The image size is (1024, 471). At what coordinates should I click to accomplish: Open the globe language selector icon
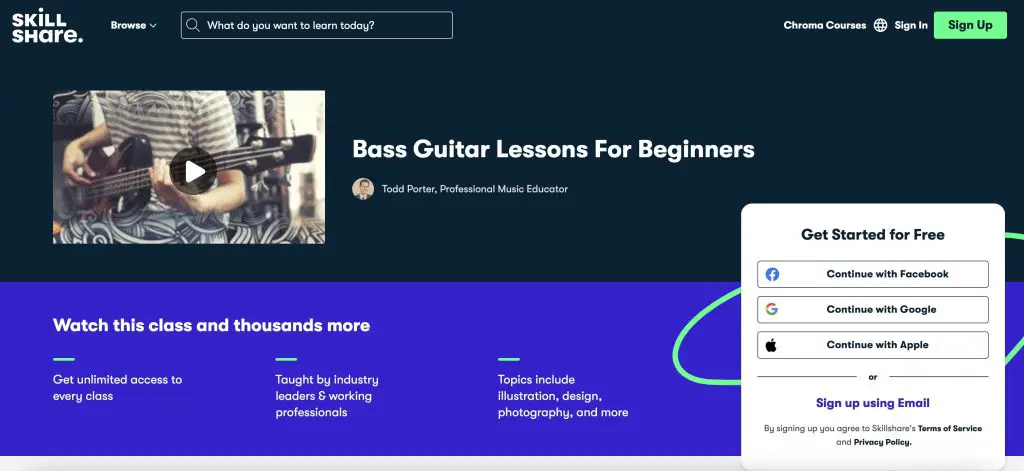coord(880,25)
